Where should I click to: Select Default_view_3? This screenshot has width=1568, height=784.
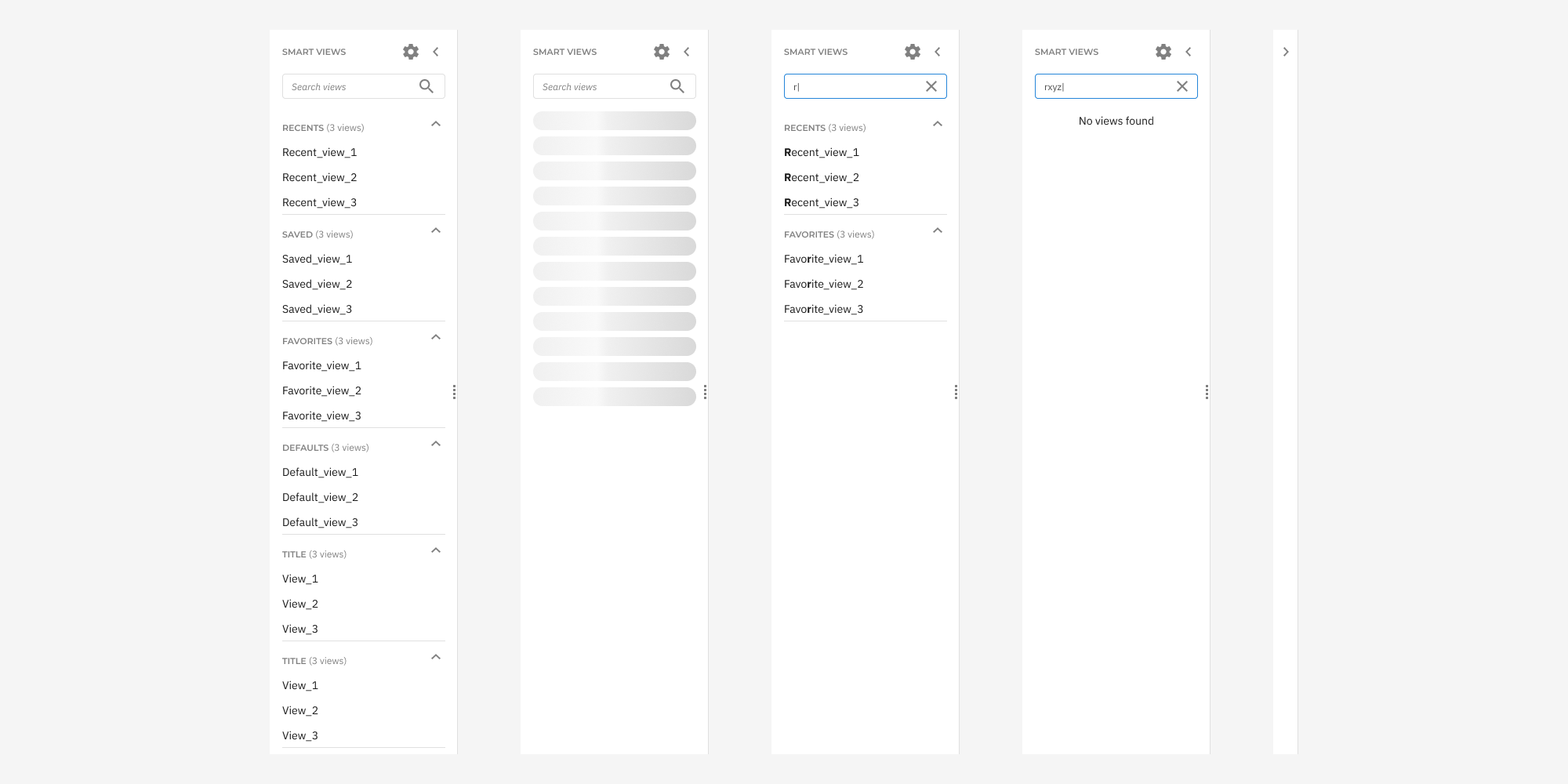coord(321,522)
